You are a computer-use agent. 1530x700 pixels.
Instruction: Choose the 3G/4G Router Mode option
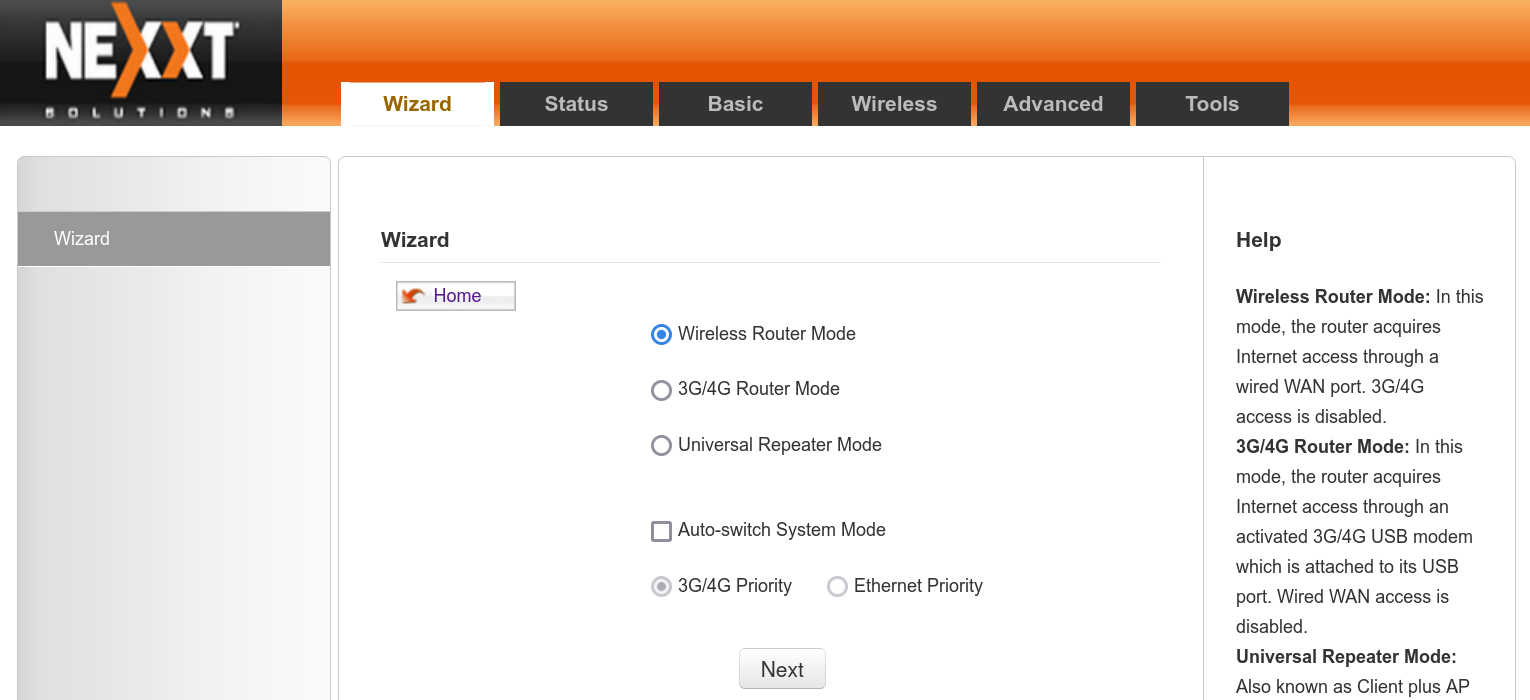(661, 390)
